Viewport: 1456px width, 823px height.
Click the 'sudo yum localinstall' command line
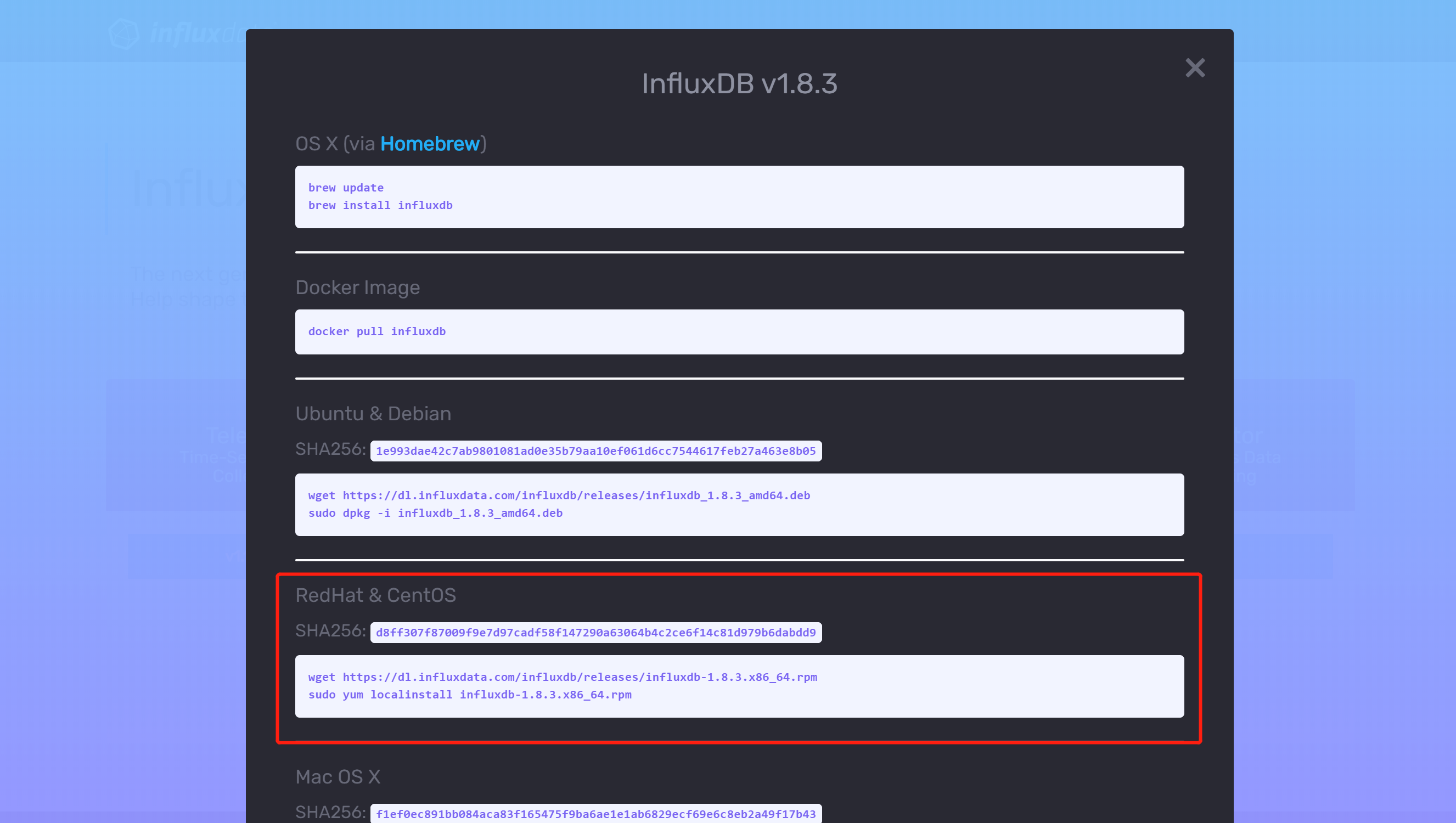469,695
